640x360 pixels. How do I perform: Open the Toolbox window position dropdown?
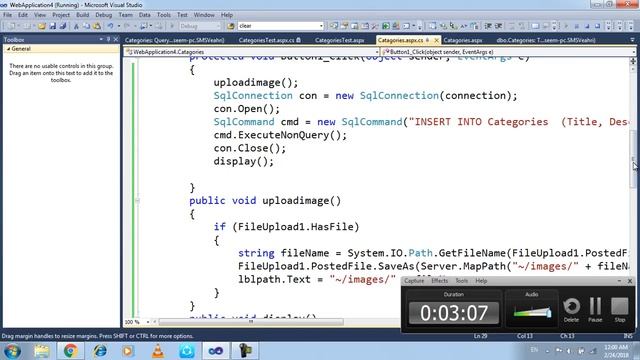point(101,39)
